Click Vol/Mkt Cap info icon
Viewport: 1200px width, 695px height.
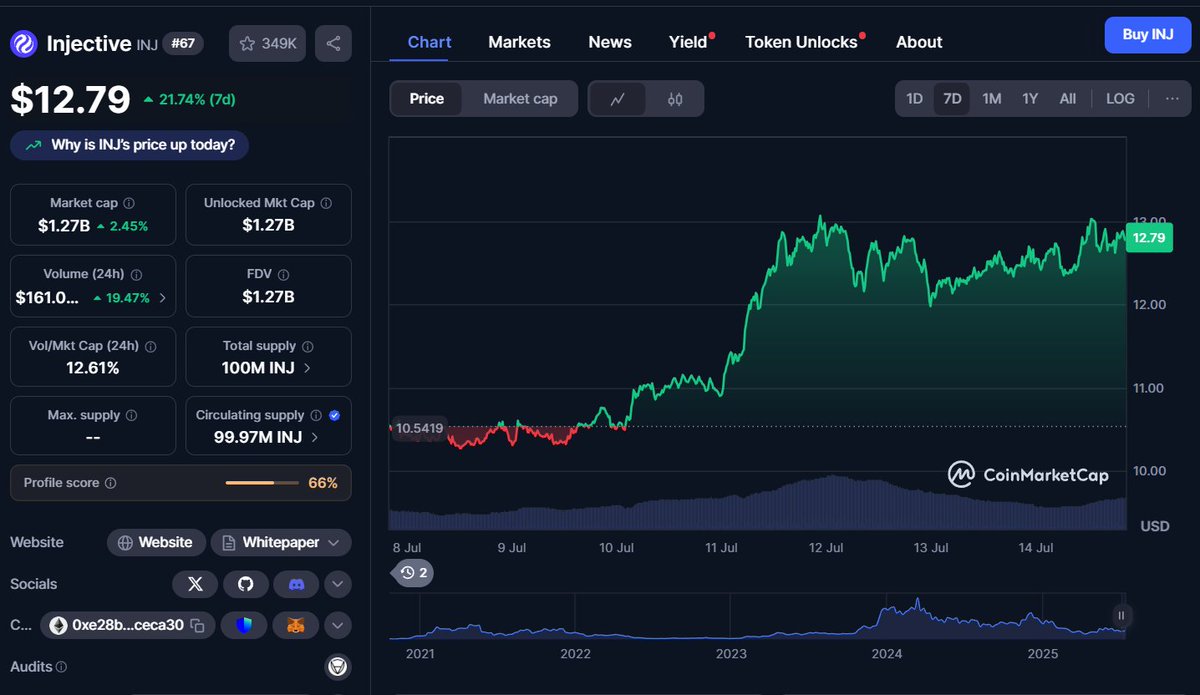[x=151, y=346]
